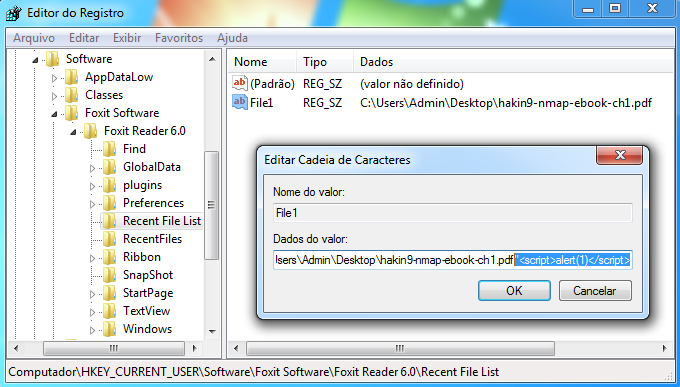Click the Classes folder icon
Viewport: 680px width, 387px height.
(x=72, y=95)
